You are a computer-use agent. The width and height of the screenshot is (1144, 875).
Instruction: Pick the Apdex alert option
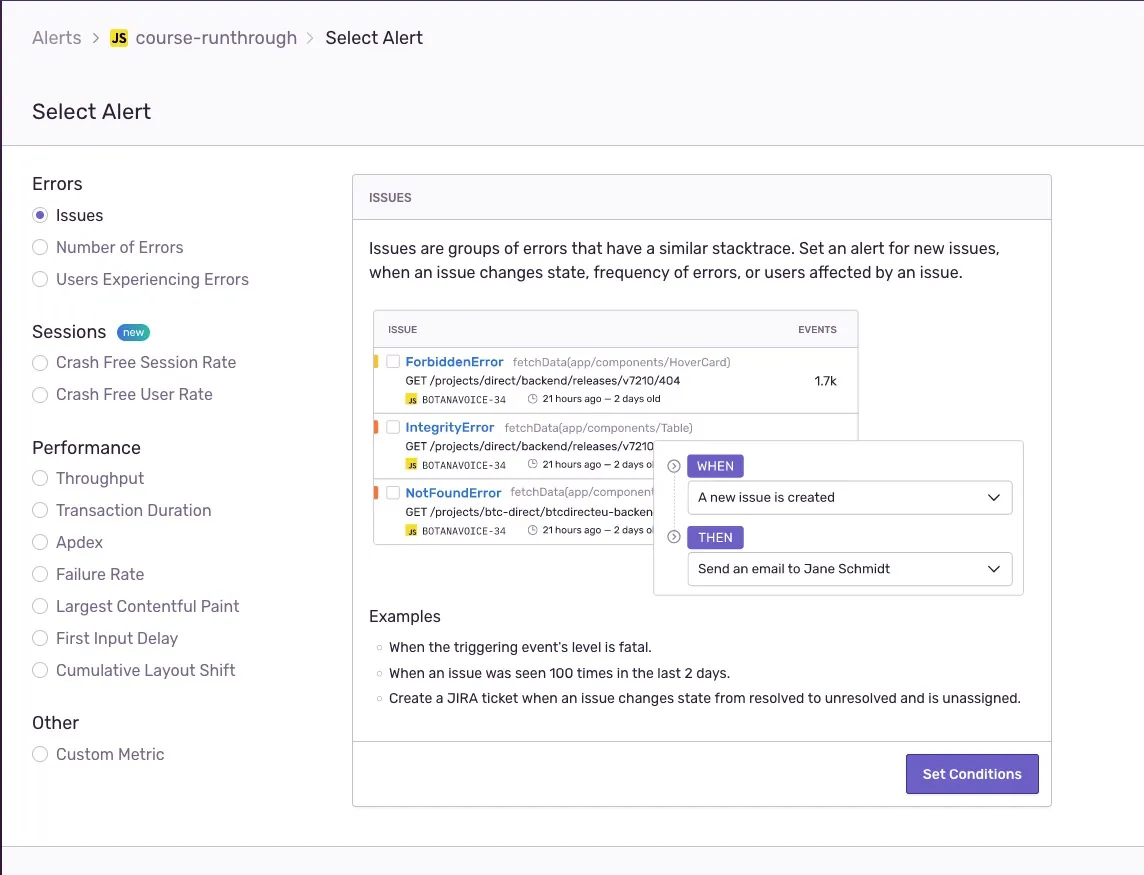40,542
